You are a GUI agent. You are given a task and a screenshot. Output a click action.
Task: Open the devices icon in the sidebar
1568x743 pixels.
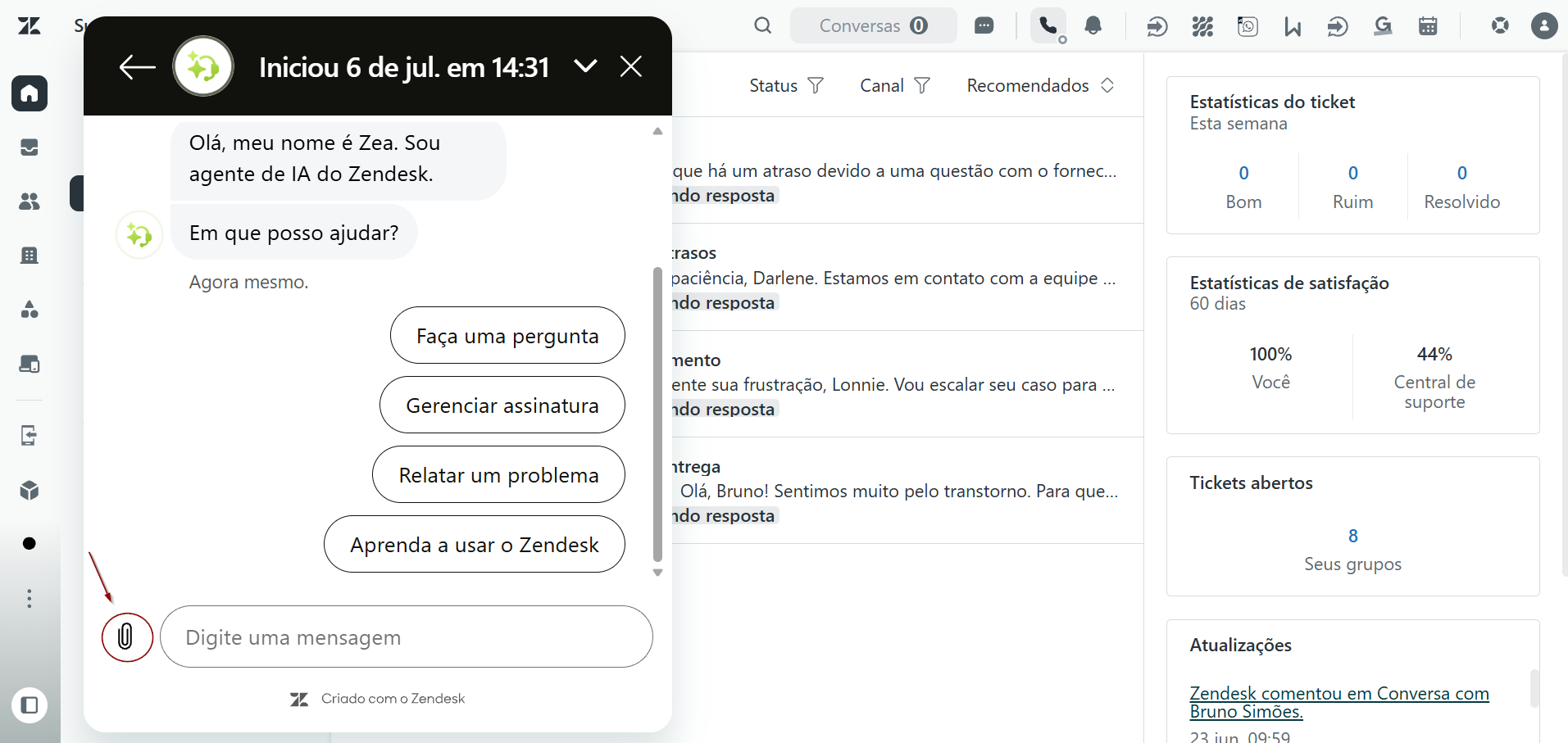(x=30, y=364)
